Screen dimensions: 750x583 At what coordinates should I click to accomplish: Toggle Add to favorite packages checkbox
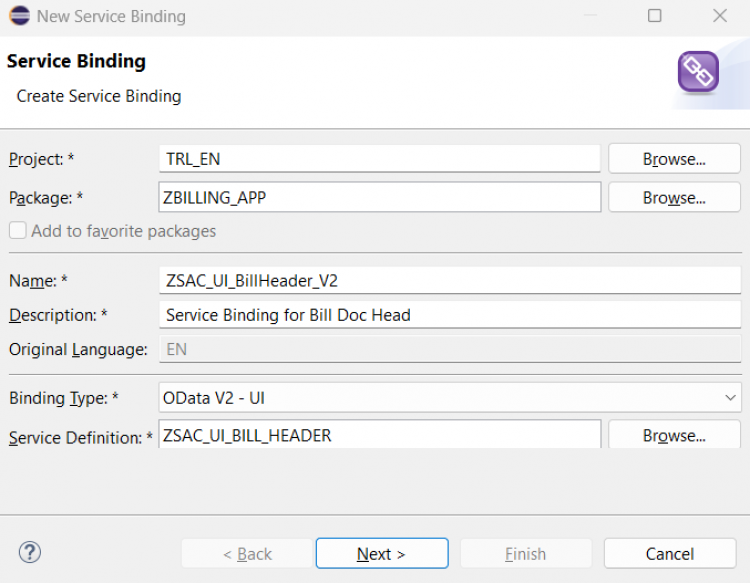[18, 231]
